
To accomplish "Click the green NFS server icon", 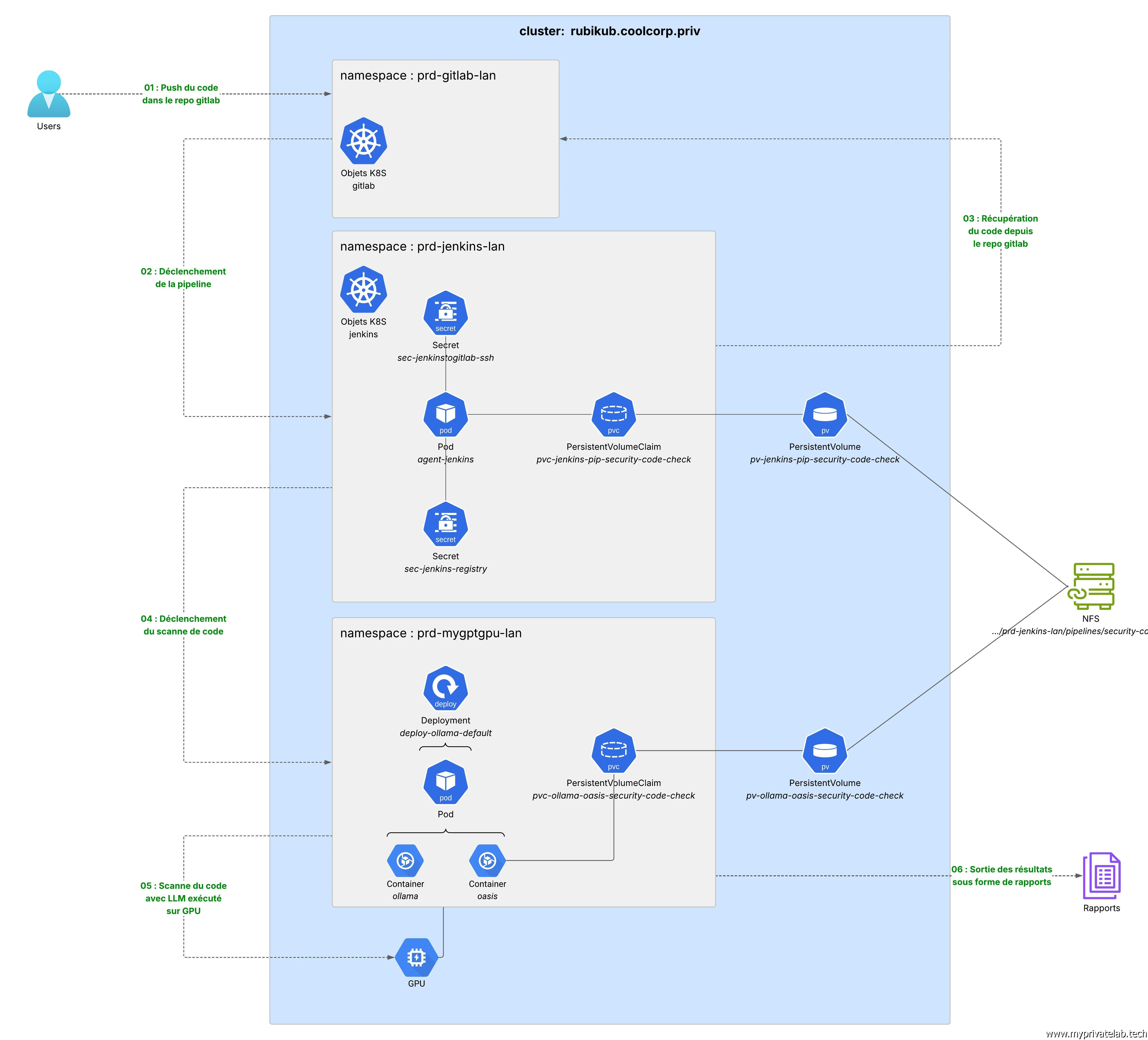I will click(x=1091, y=586).
